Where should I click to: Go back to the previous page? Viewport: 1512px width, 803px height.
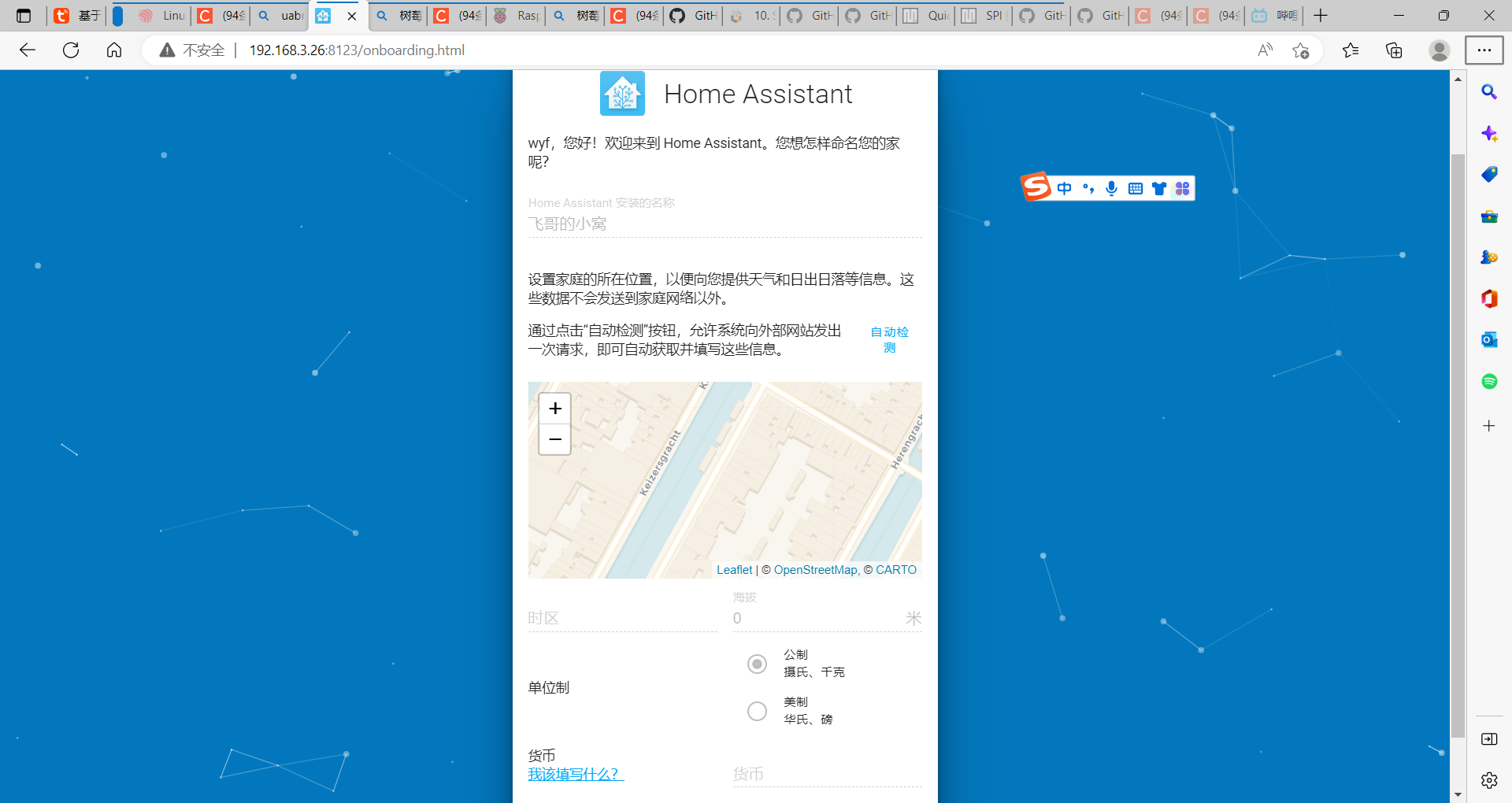tap(28, 50)
